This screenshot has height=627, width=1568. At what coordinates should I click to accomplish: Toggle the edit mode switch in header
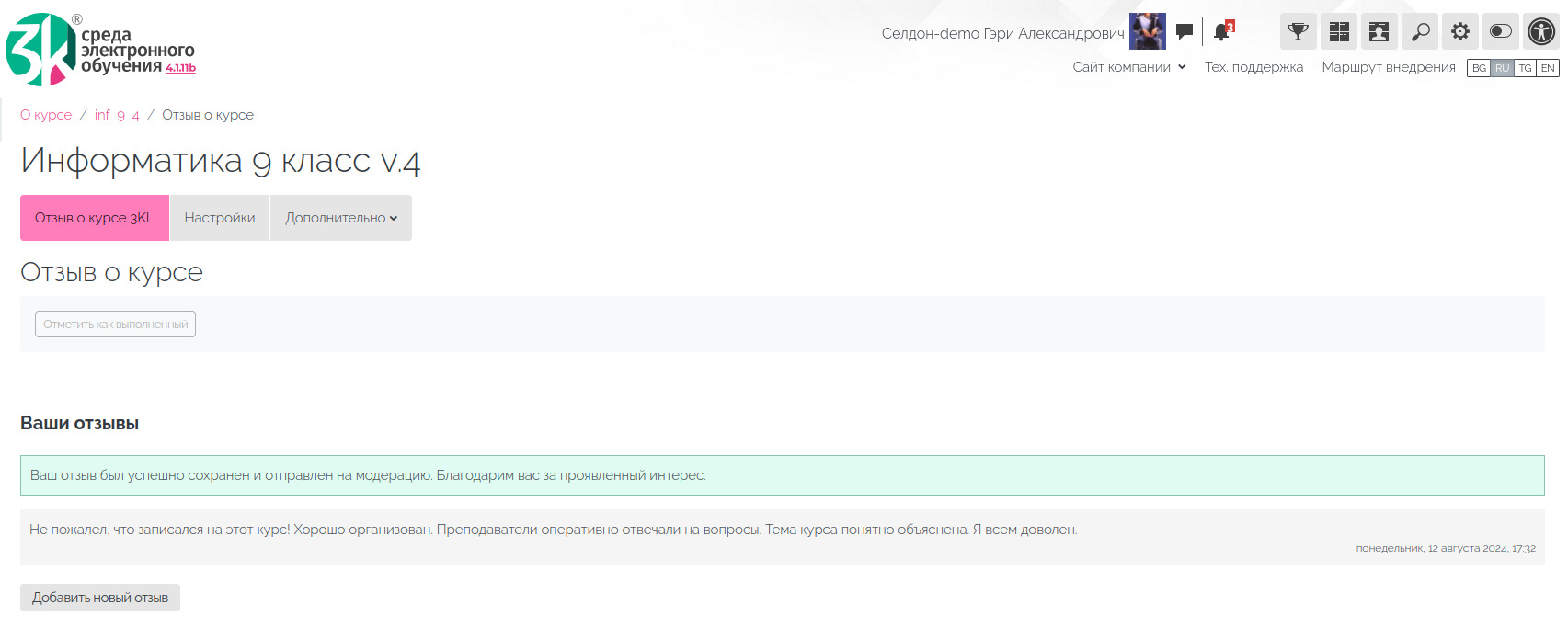click(x=1500, y=32)
